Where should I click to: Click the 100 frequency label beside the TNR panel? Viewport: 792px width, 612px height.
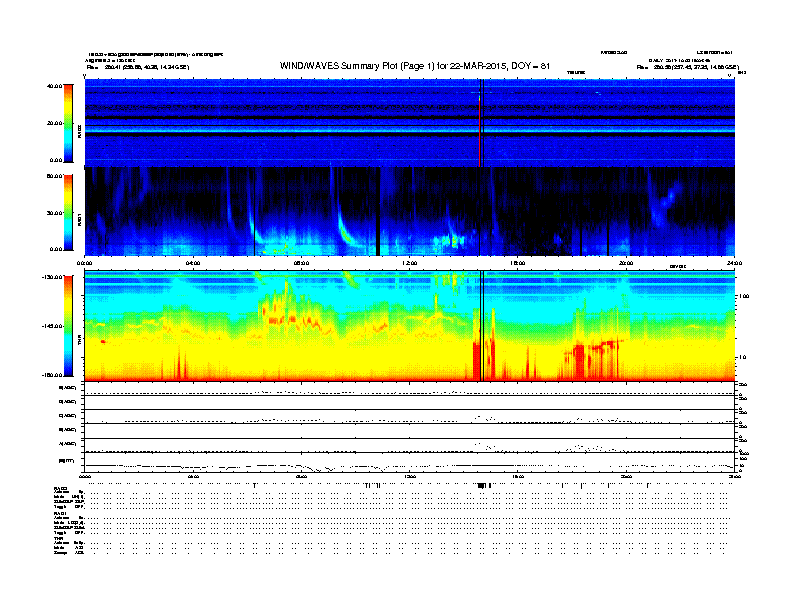(x=744, y=296)
